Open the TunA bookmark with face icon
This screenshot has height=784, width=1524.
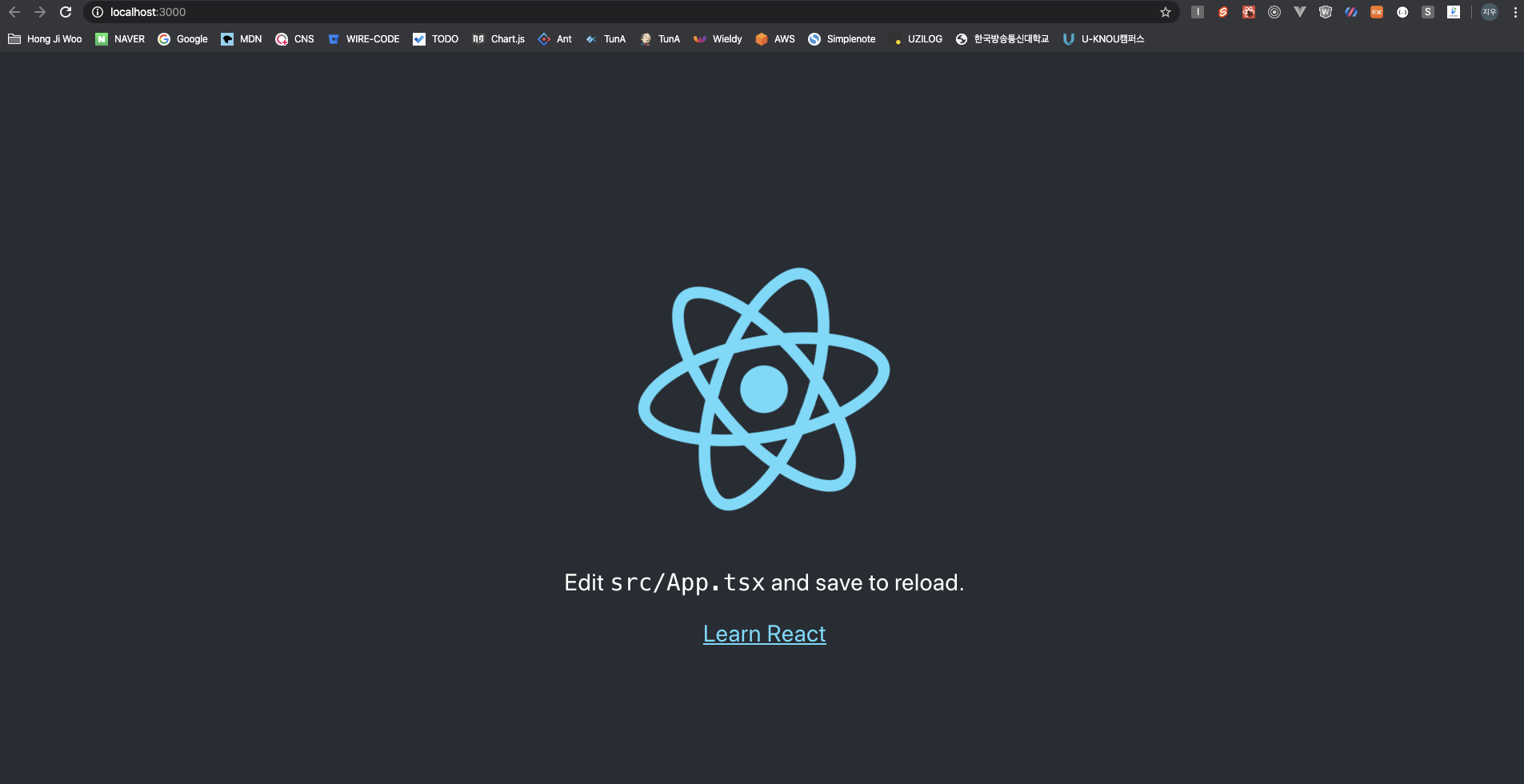pos(660,39)
